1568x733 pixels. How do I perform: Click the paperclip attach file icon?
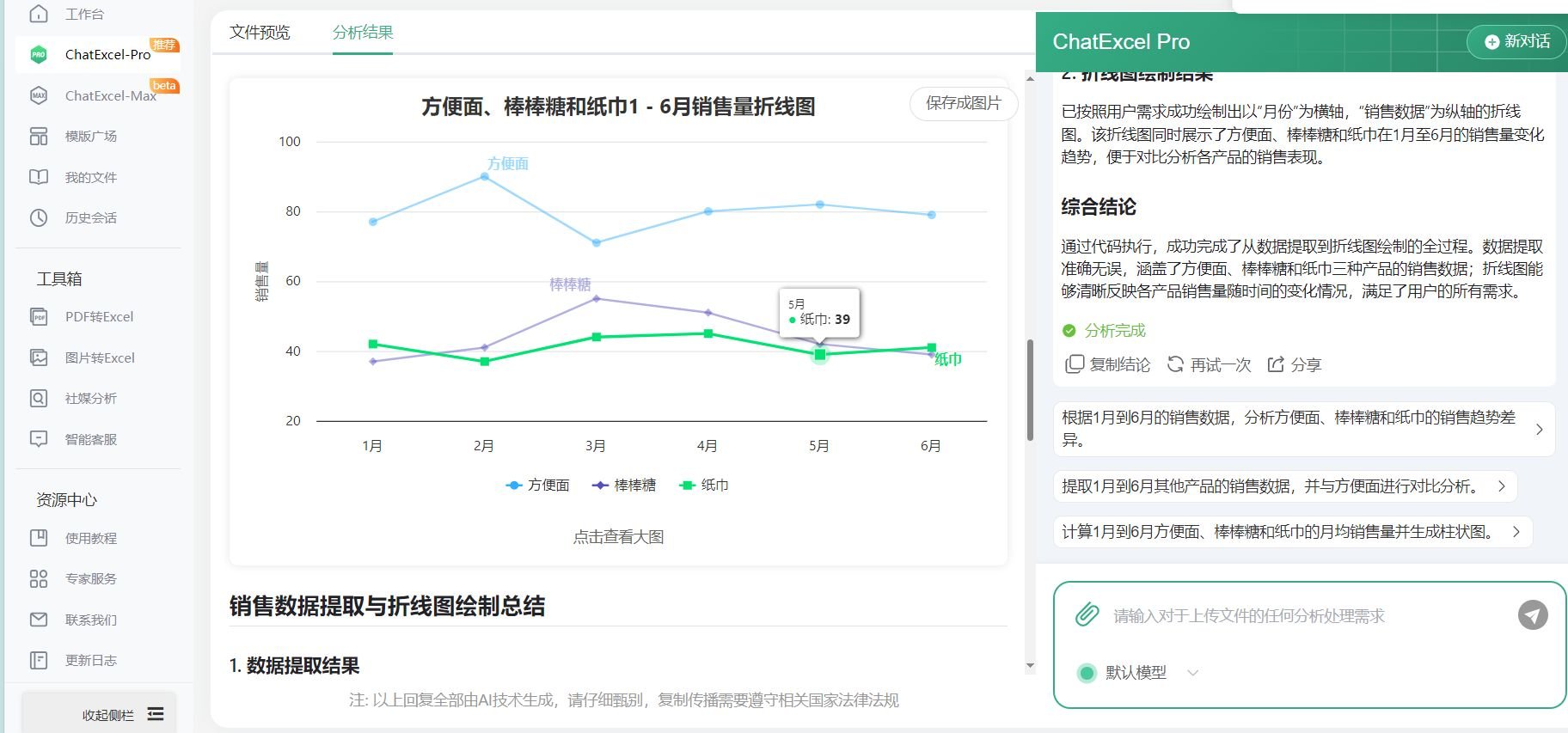coord(1087,614)
